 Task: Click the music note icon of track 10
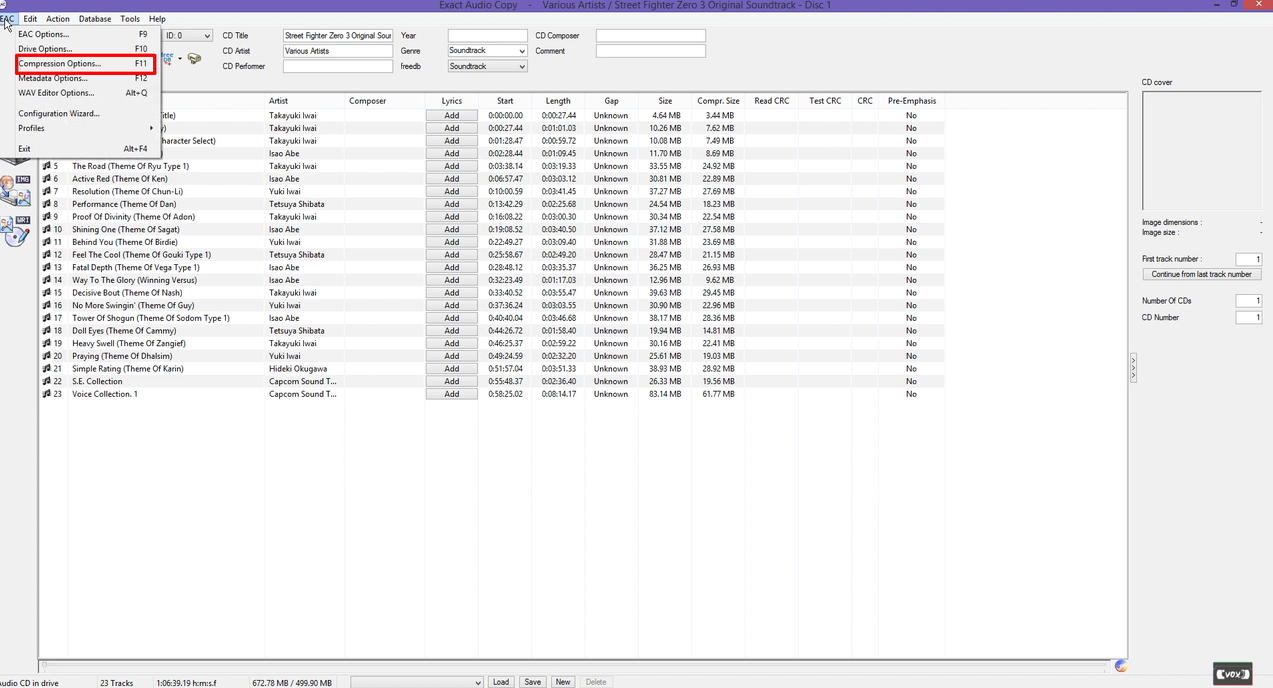click(x=46, y=229)
